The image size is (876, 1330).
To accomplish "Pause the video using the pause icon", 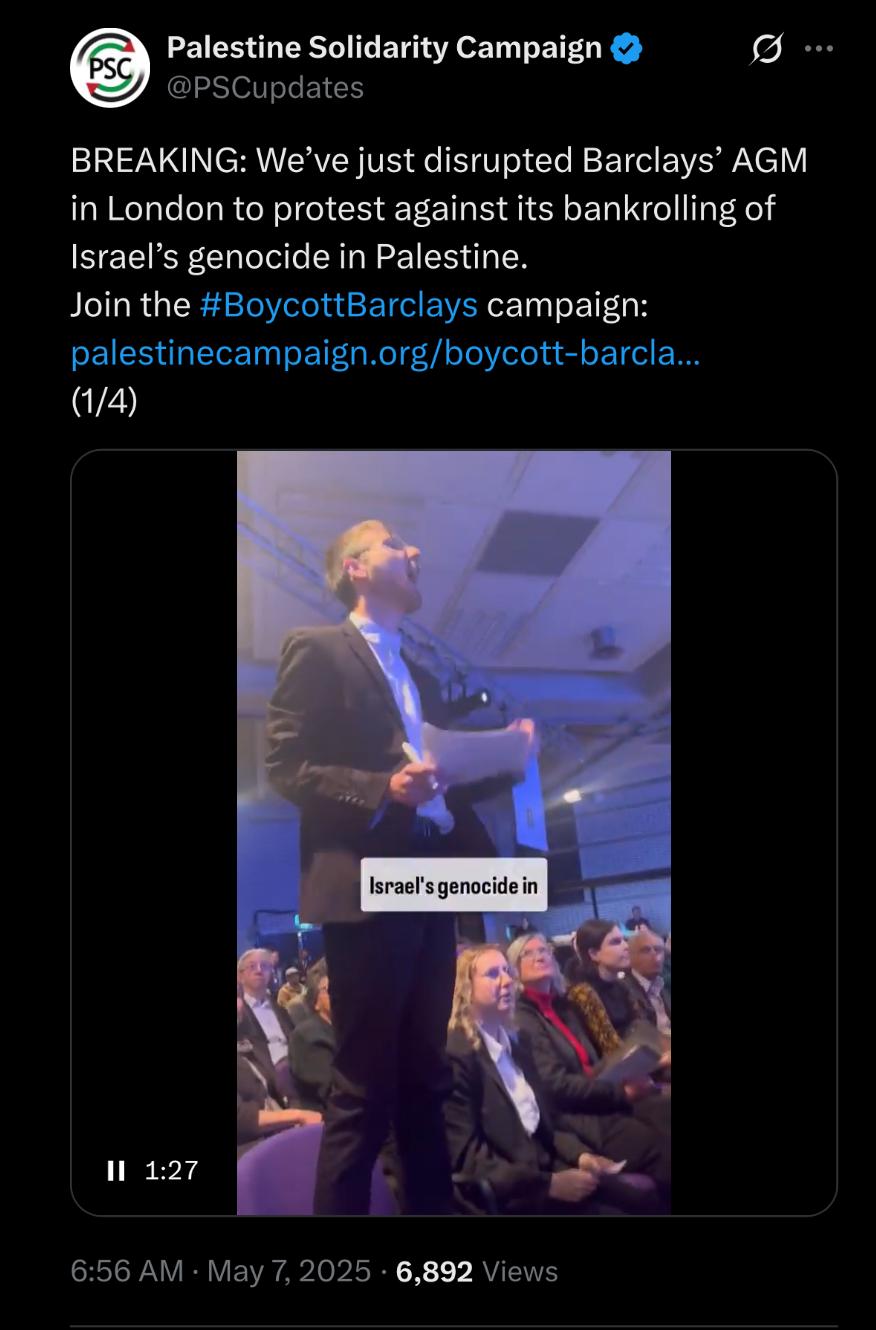I will point(116,1170).
